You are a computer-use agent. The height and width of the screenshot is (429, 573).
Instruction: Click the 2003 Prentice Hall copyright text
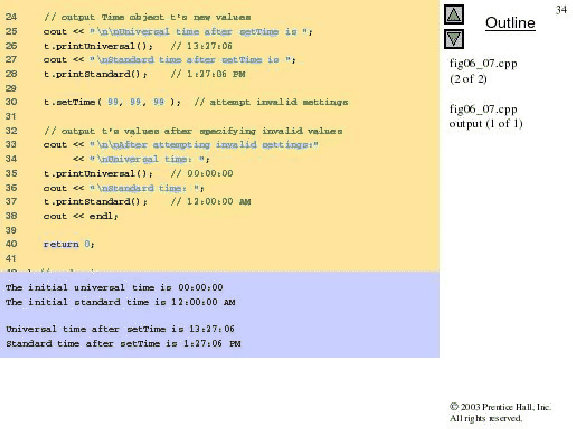point(500,412)
